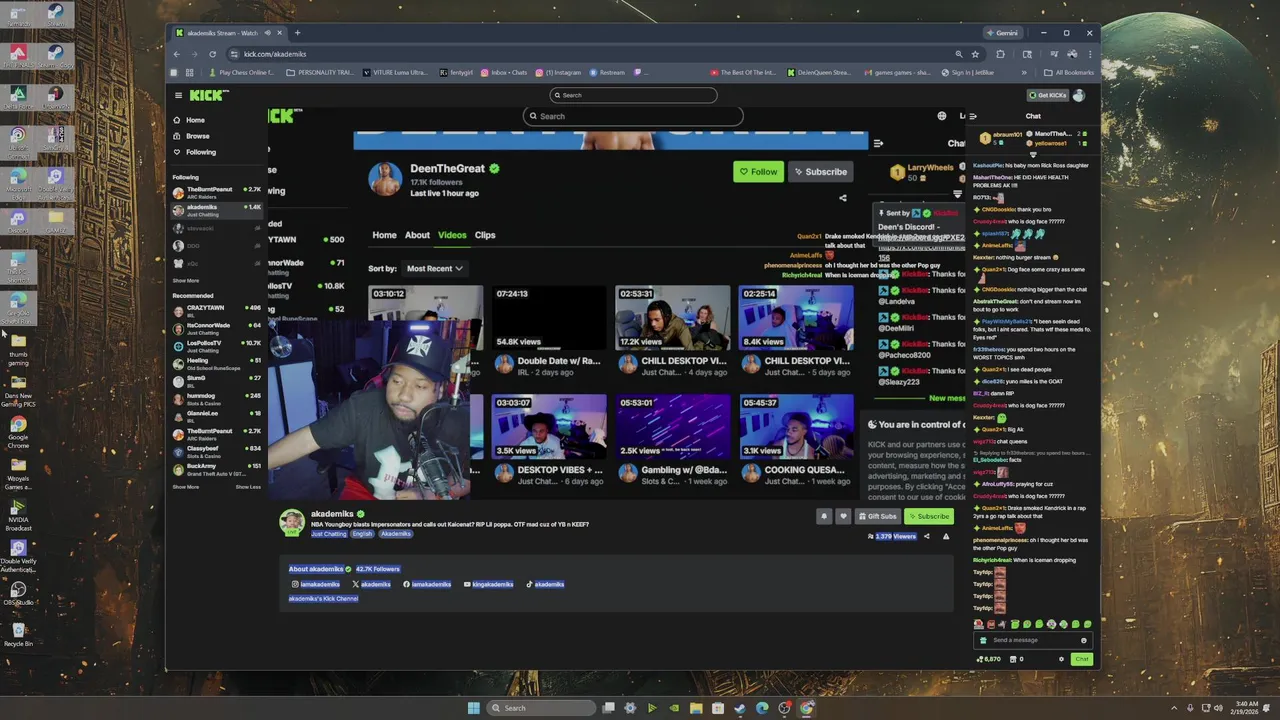
Task: Click the Instagram iamakademiks link
Action: (x=316, y=584)
